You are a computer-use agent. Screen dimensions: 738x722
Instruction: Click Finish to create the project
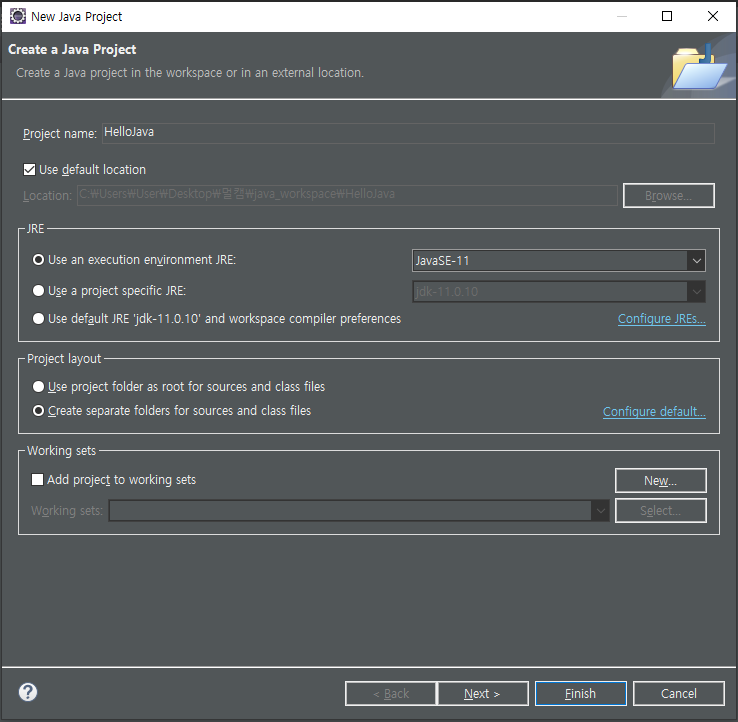coord(581,693)
